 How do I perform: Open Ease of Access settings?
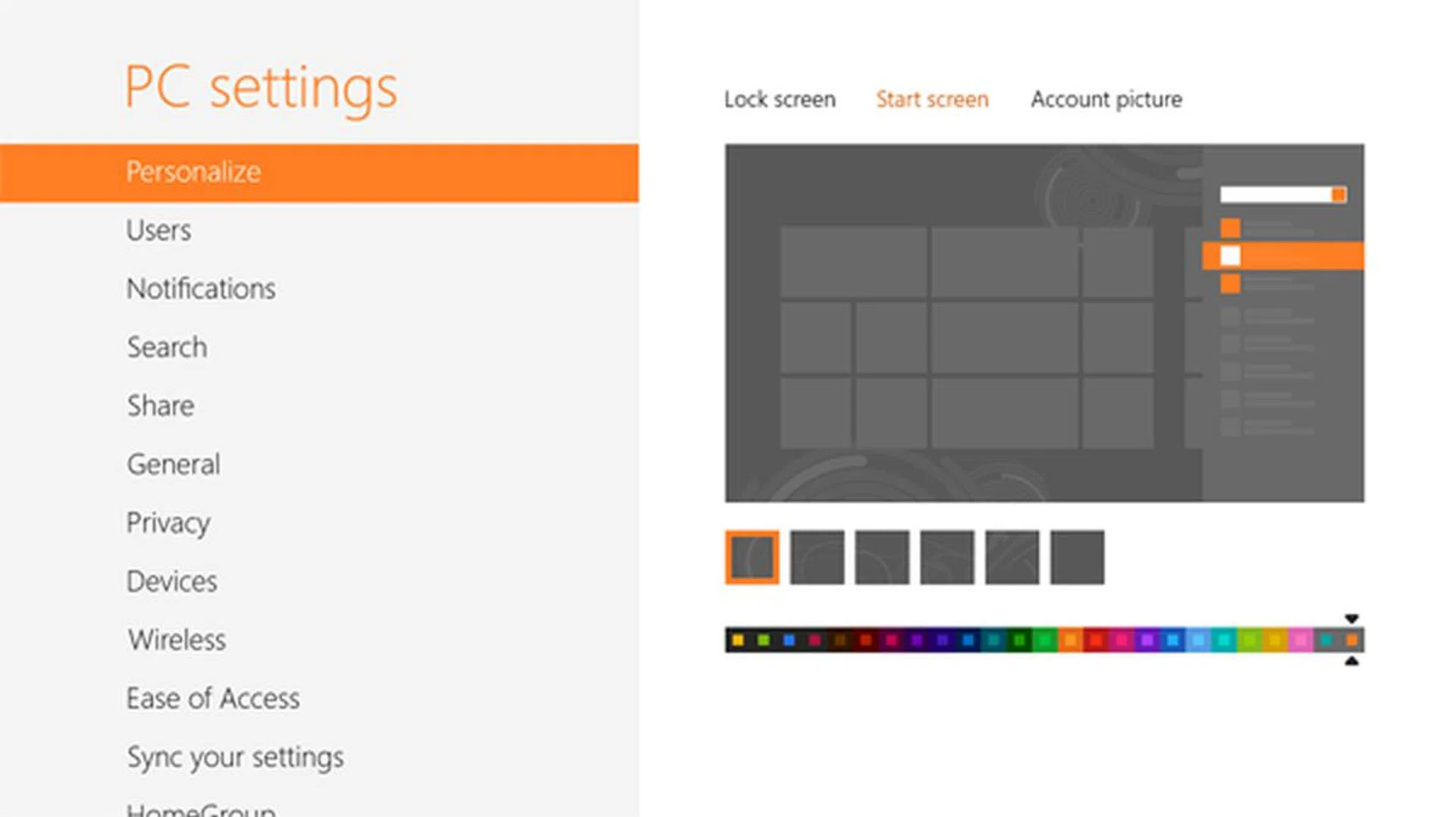tap(213, 698)
